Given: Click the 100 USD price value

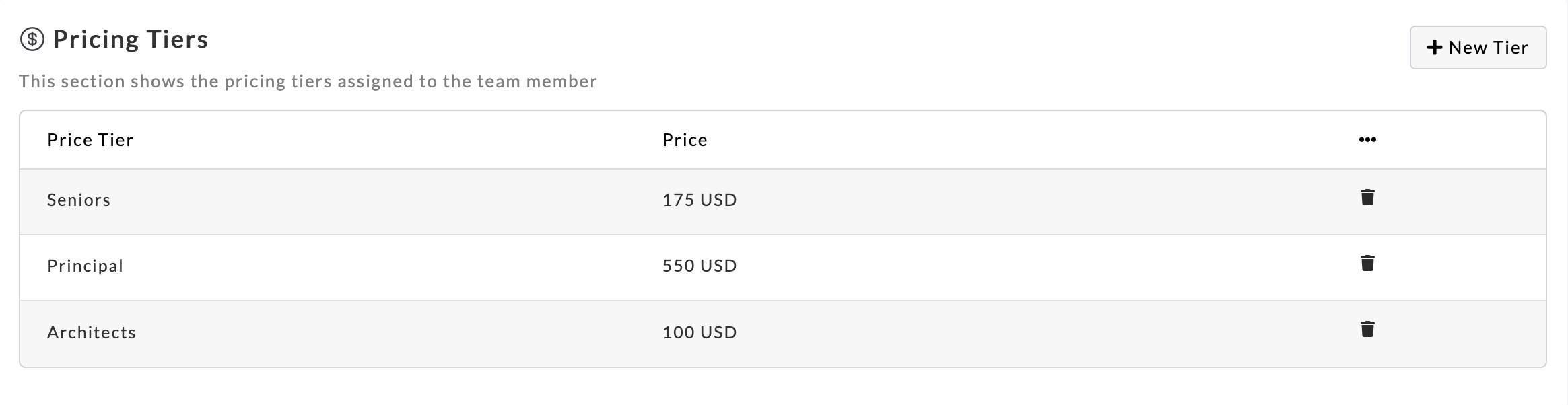Looking at the screenshot, I should (700, 332).
